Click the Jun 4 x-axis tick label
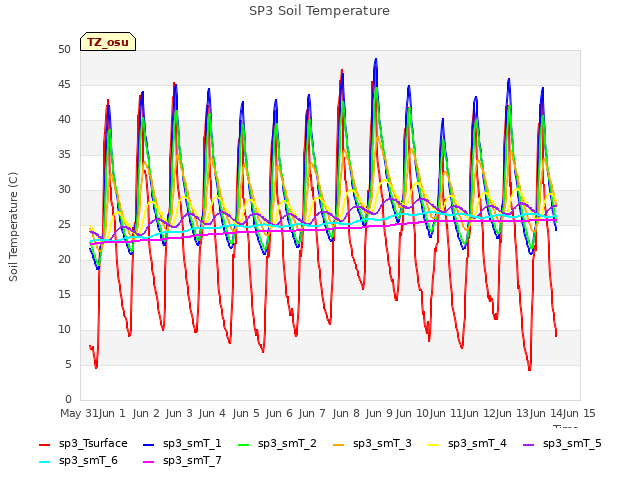The width and height of the screenshot is (640, 480). pos(212,413)
